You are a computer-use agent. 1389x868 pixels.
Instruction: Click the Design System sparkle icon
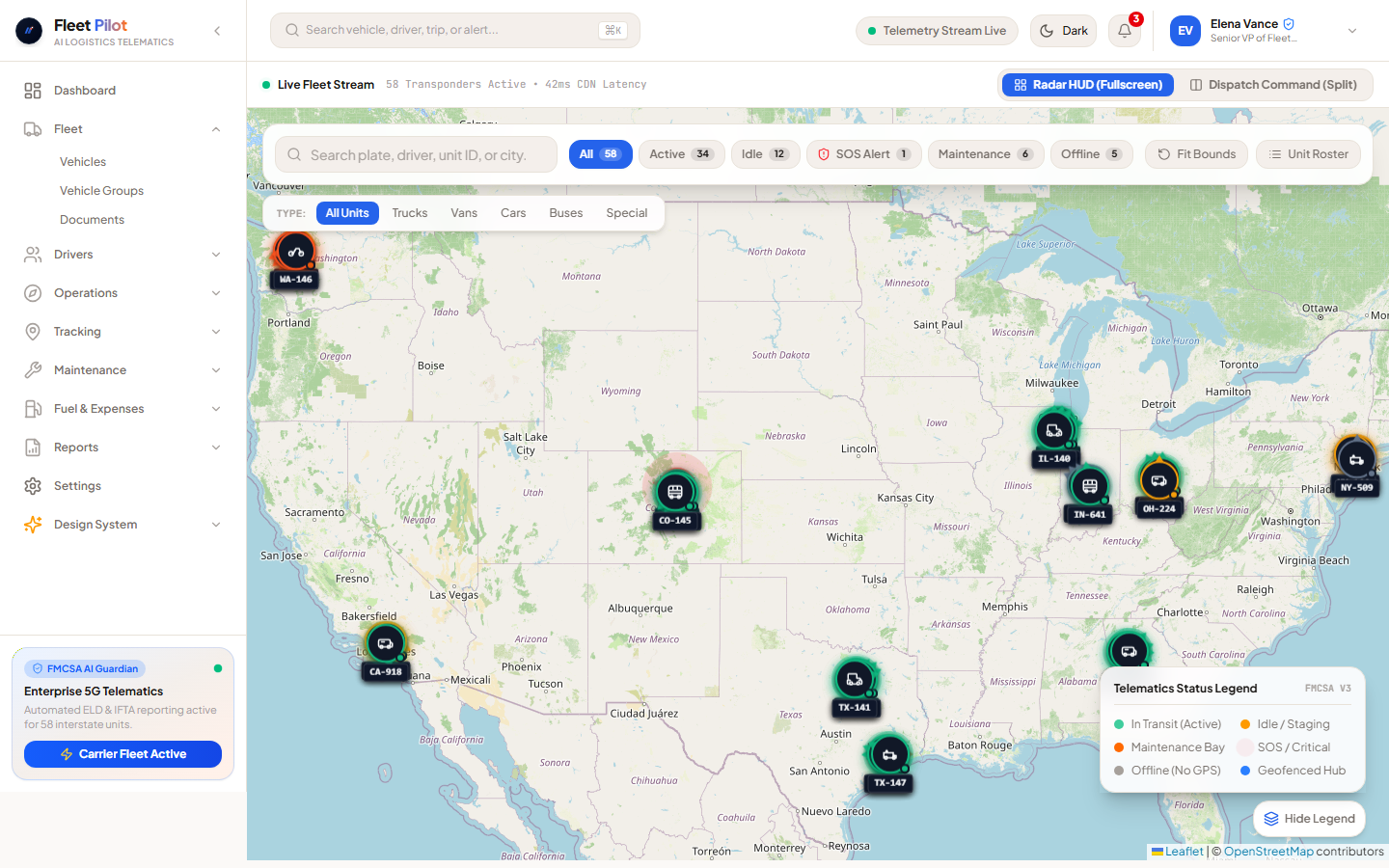point(33,525)
